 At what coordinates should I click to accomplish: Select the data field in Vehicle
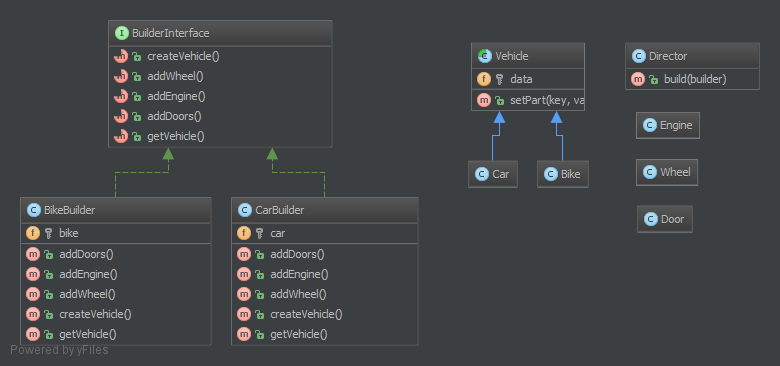(521, 79)
